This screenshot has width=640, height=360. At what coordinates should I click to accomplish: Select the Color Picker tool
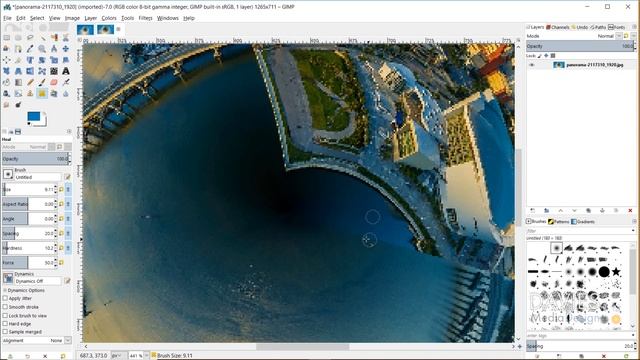[30, 49]
